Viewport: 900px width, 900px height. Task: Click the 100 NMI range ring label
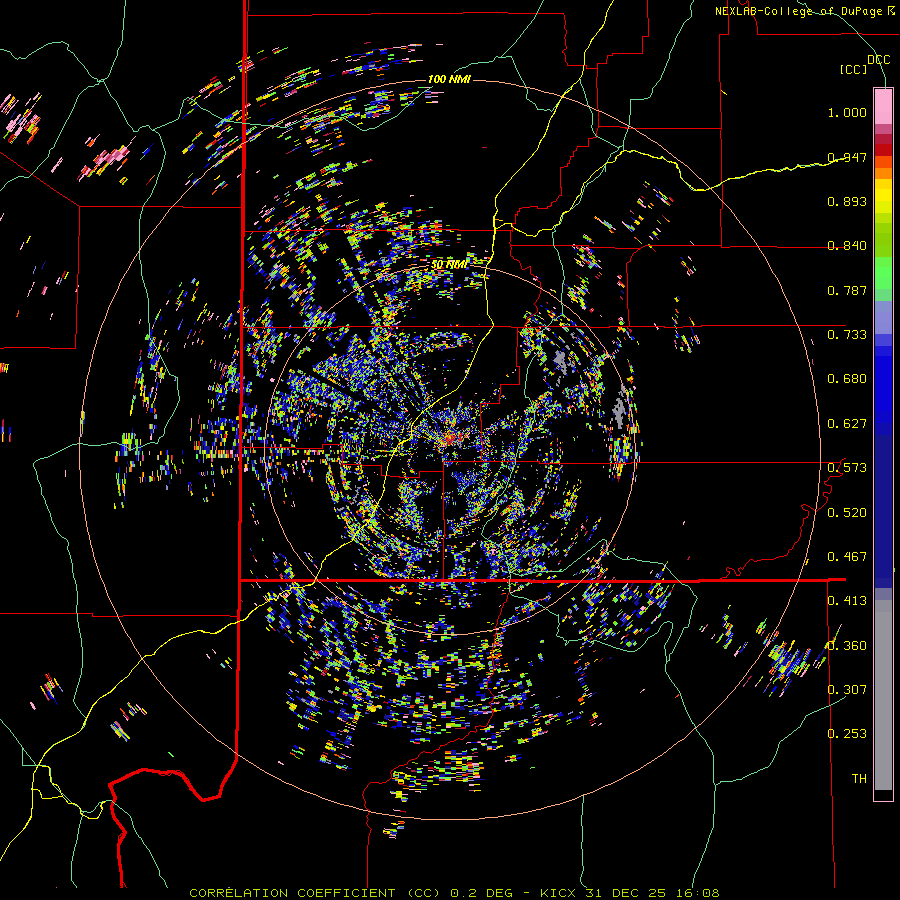click(449, 79)
